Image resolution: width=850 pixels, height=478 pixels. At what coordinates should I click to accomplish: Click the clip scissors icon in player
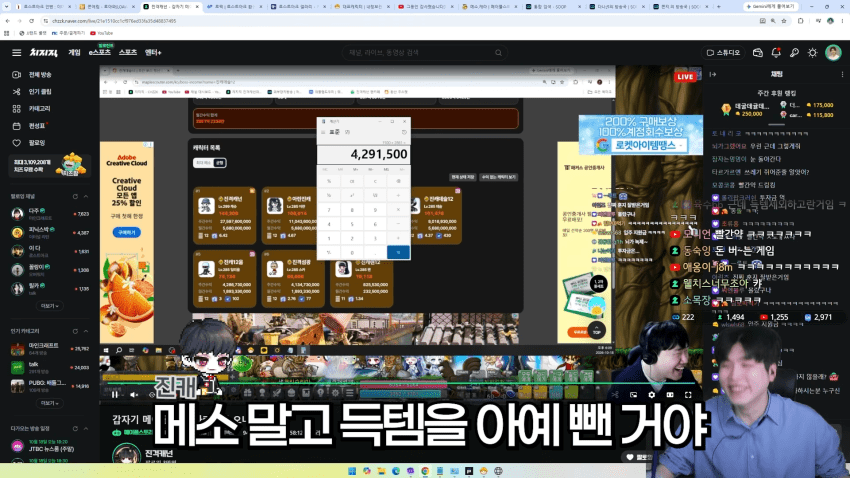point(615,395)
